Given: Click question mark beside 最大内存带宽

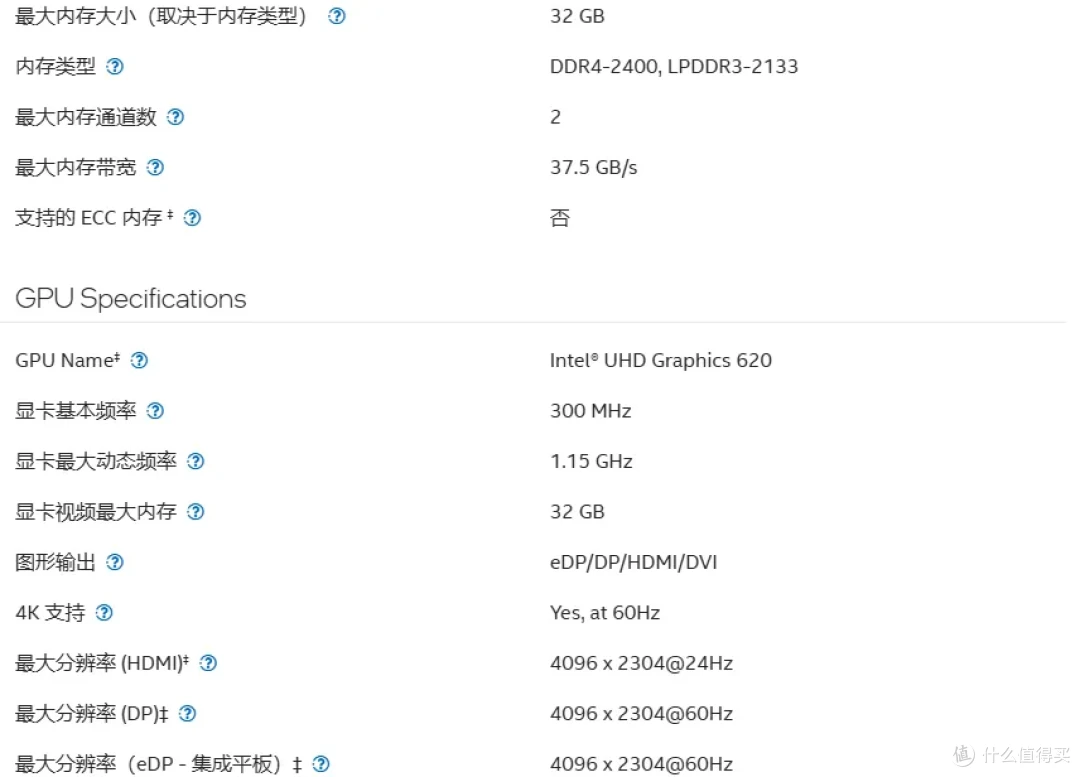Looking at the screenshot, I should (x=156, y=167).
